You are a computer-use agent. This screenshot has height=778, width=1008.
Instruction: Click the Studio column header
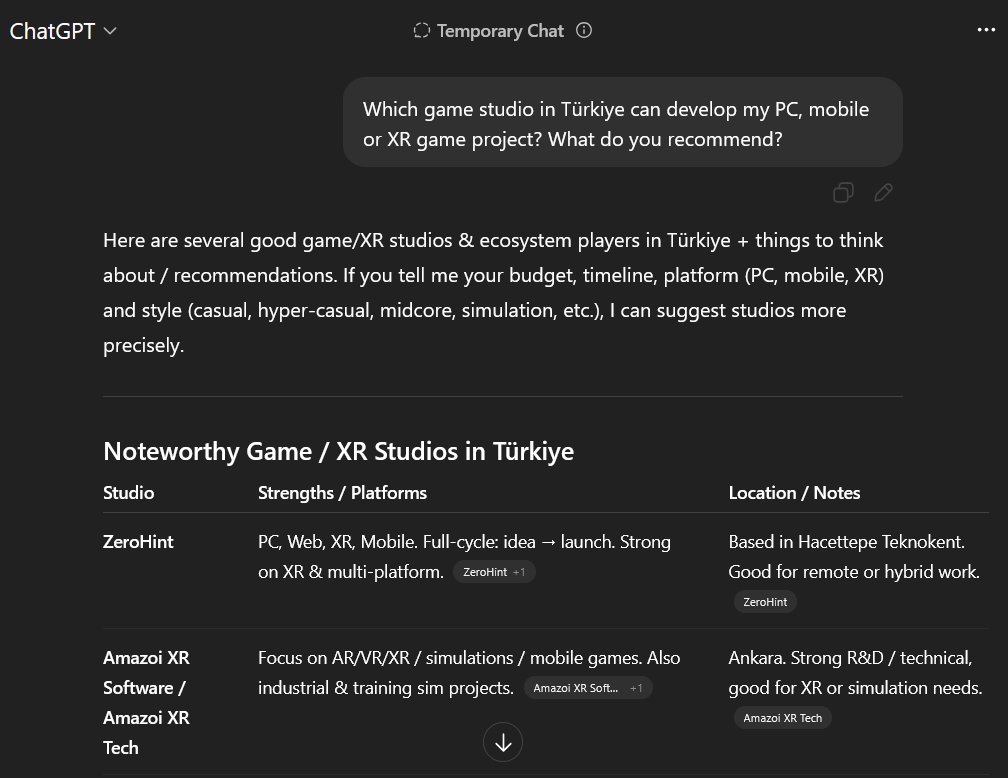129,493
